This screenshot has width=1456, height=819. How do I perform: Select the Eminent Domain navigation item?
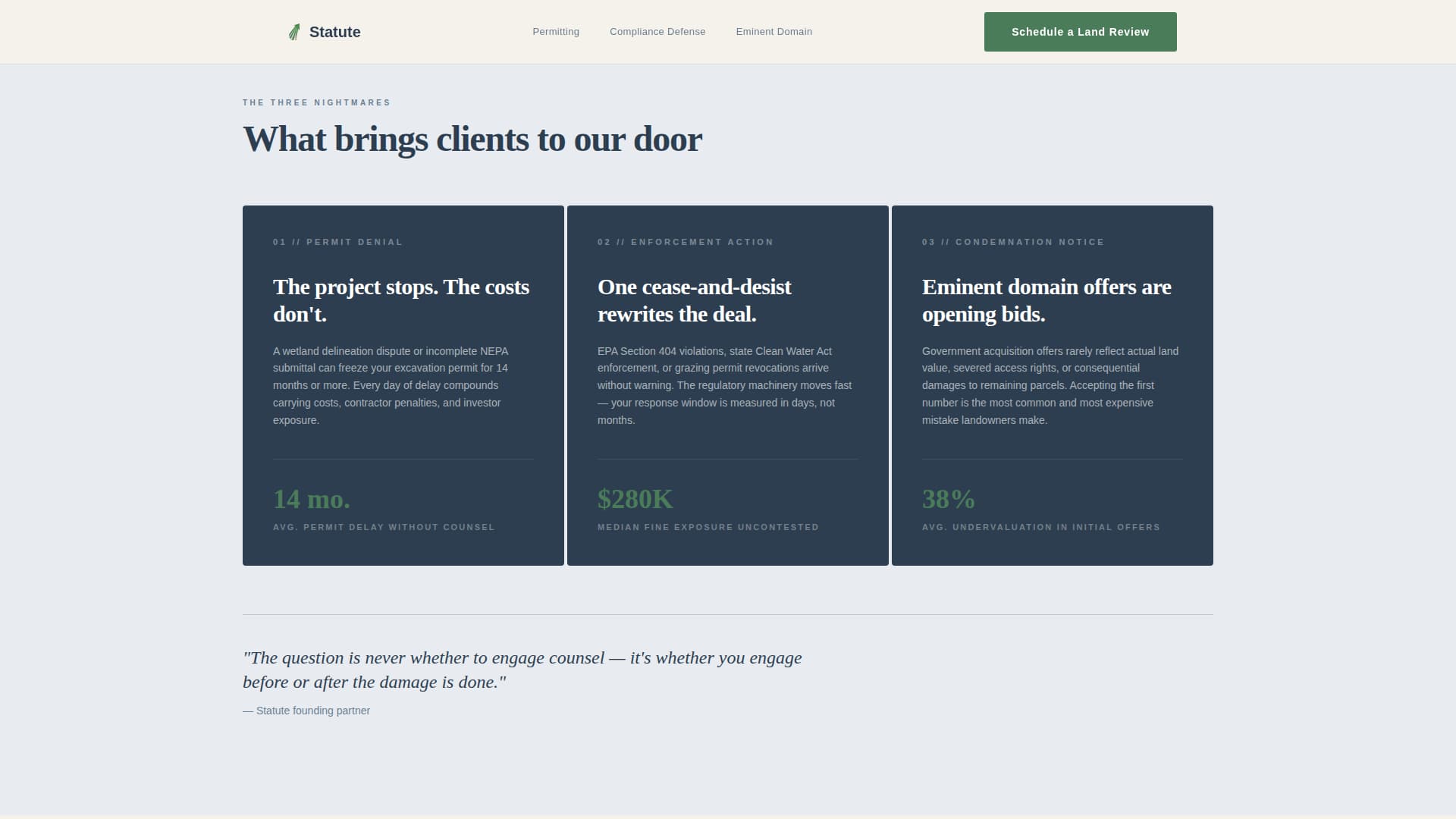773,31
